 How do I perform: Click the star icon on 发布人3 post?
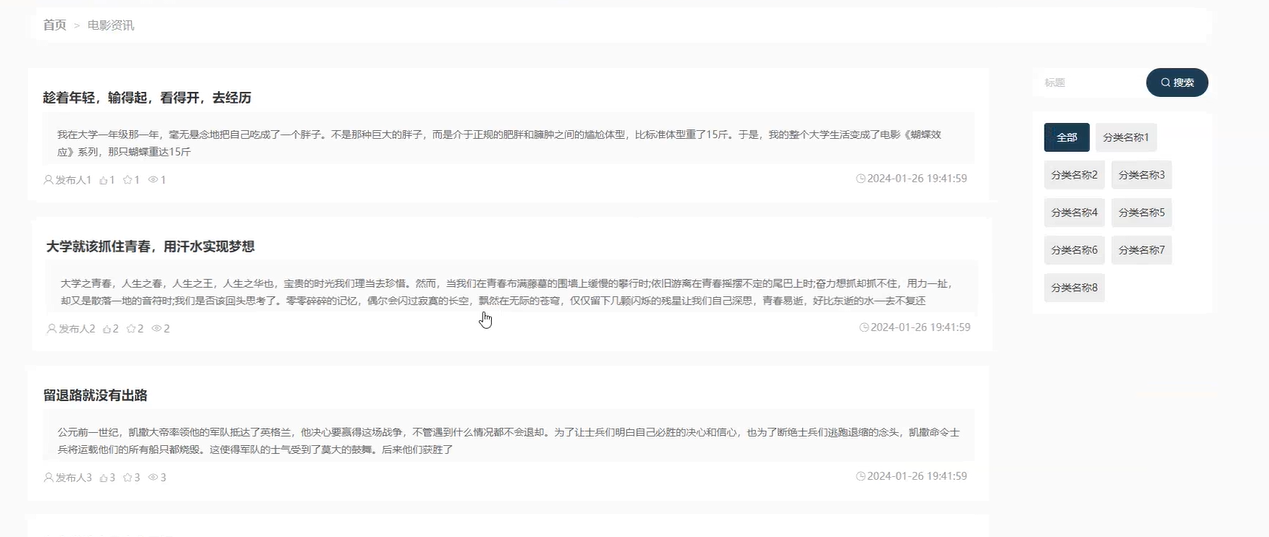click(127, 478)
